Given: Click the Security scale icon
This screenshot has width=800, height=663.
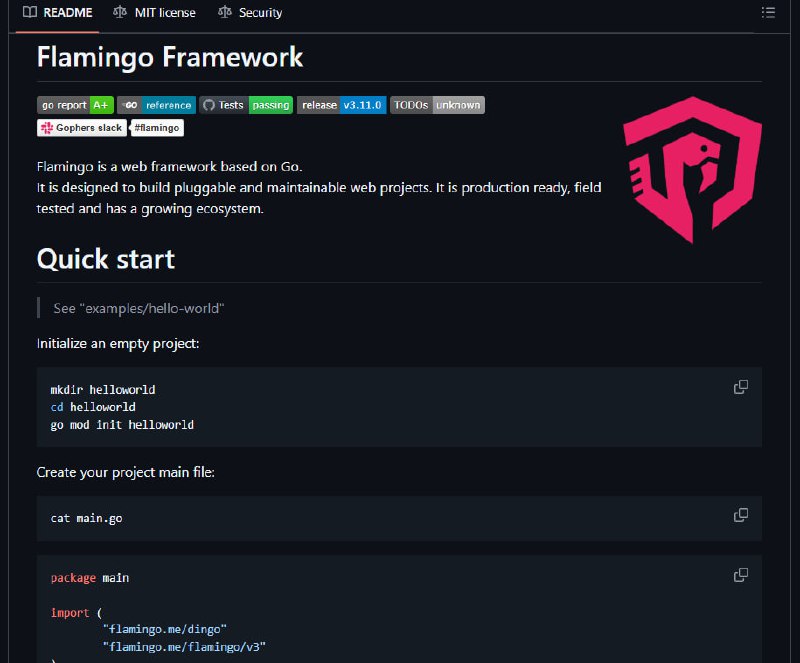Looking at the screenshot, I should [224, 12].
